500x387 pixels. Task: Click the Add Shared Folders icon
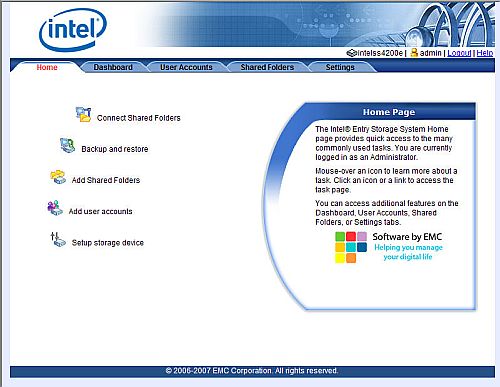point(58,177)
